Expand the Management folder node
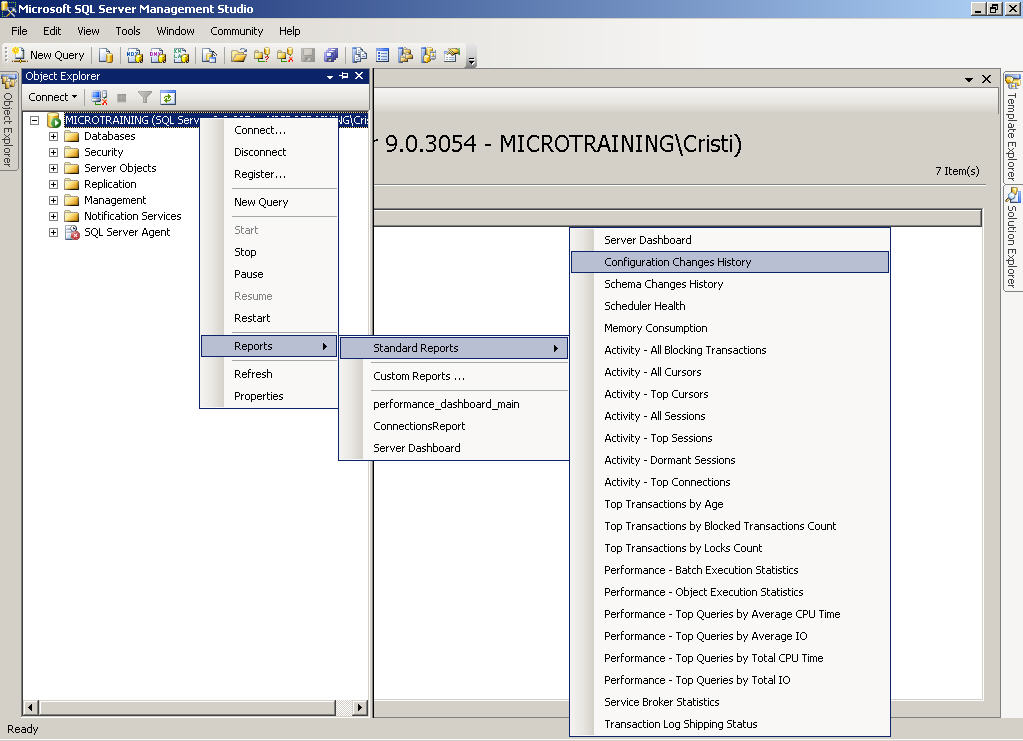This screenshot has height=741, width=1023. (x=54, y=200)
